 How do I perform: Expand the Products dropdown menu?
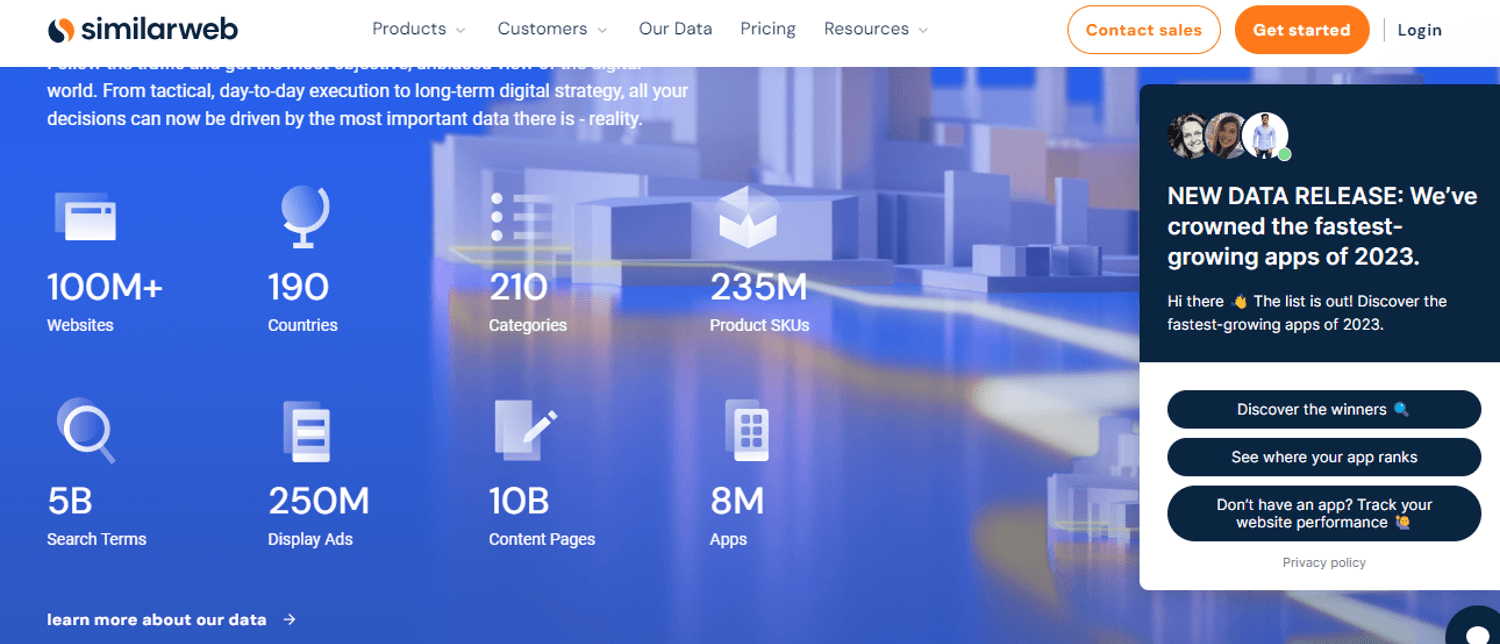(419, 29)
